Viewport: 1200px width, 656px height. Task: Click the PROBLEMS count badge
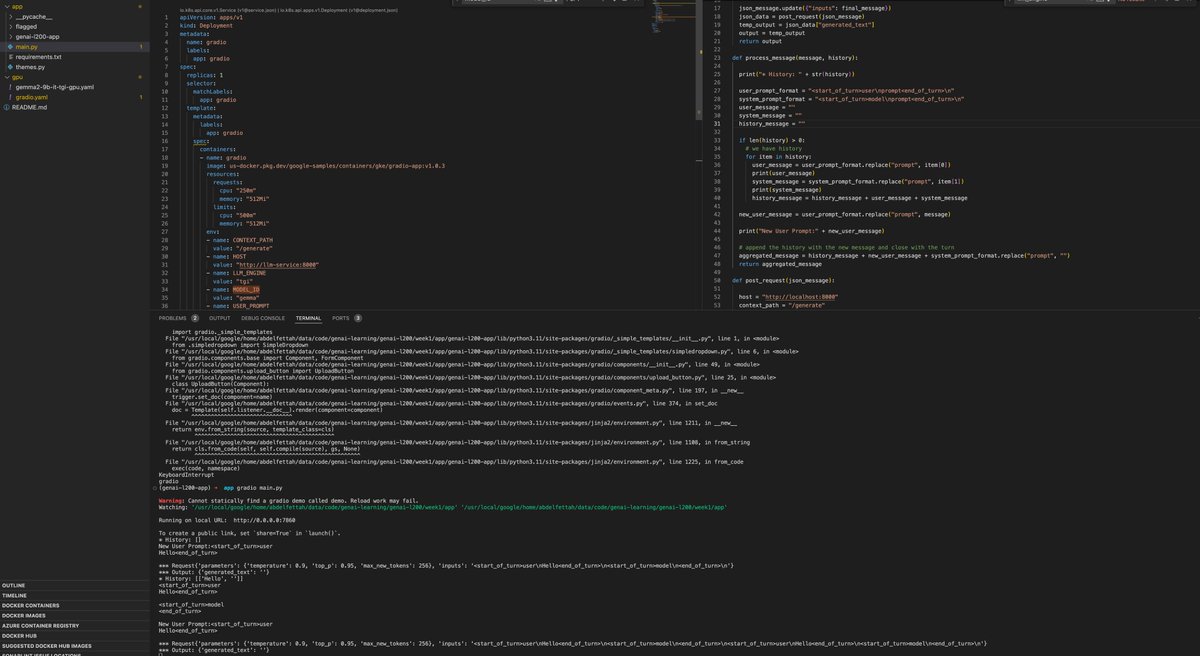click(x=195, y=318)
